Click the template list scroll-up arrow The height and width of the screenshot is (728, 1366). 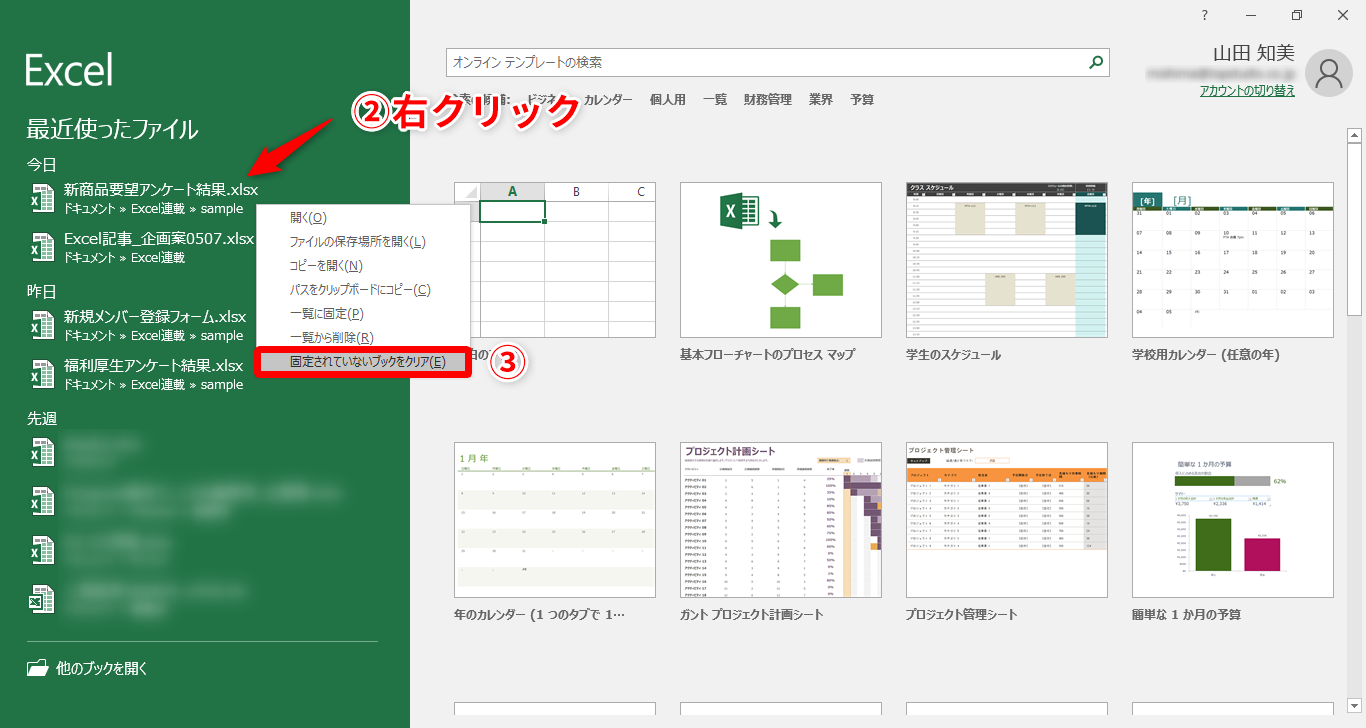pyautogui.click(x=1354, y=135)
